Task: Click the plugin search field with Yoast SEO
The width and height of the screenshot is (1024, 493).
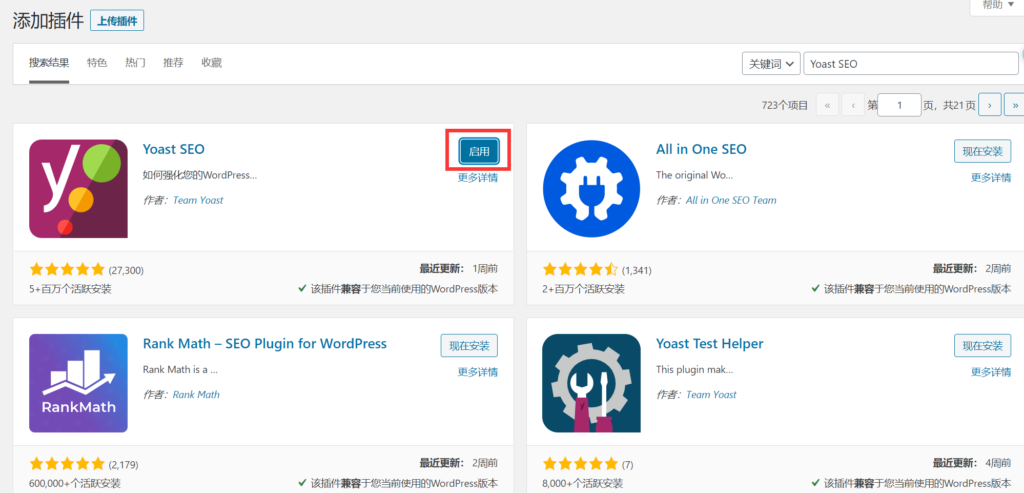Action: [910, 64]
